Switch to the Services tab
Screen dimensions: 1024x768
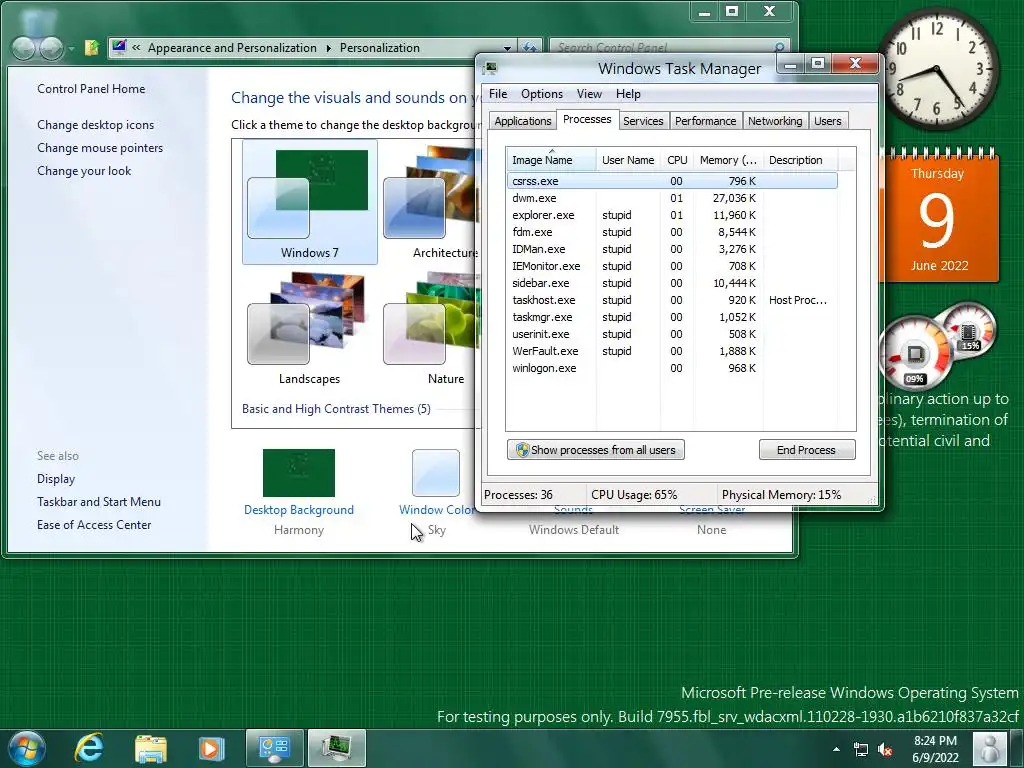643,121
